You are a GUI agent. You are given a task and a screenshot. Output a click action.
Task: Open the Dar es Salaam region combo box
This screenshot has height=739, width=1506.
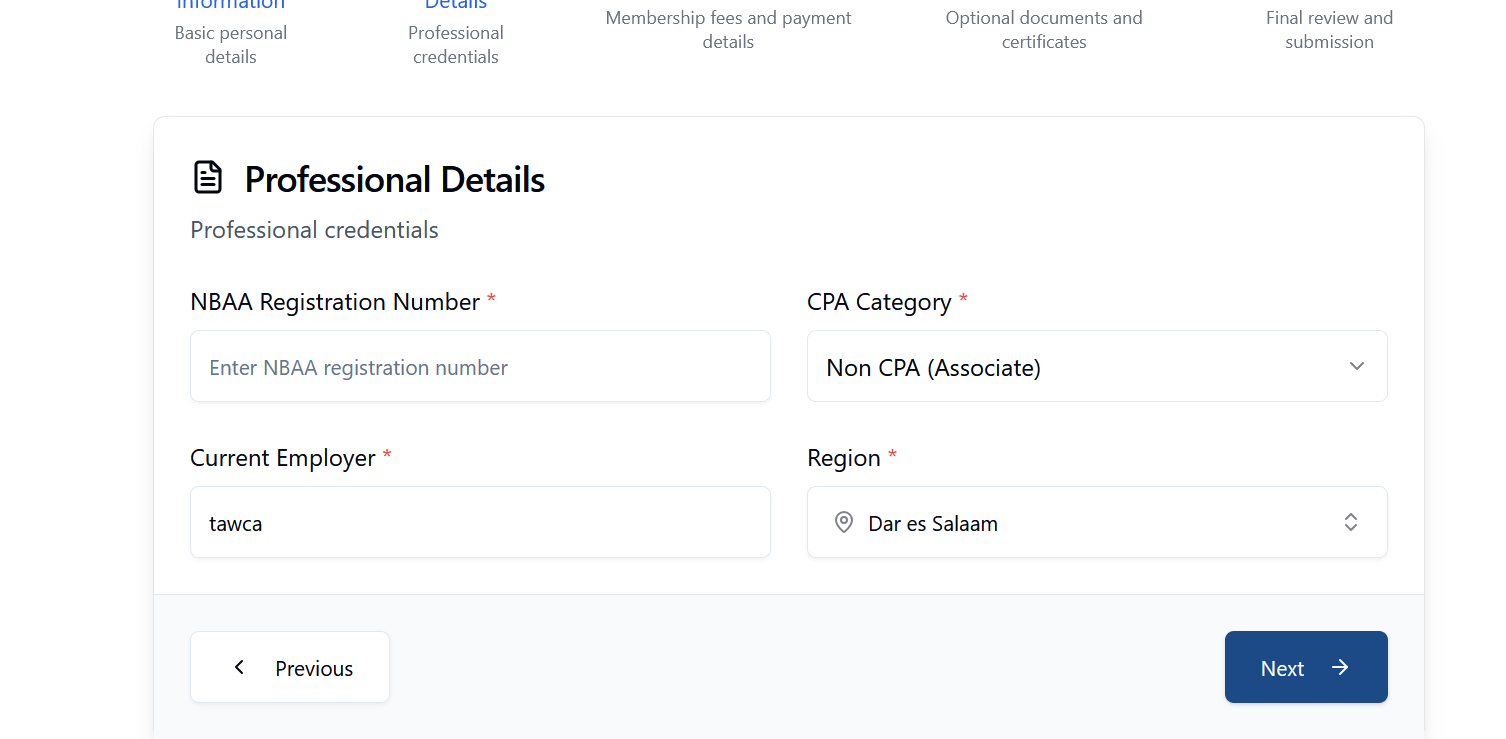pos(1096,523)
